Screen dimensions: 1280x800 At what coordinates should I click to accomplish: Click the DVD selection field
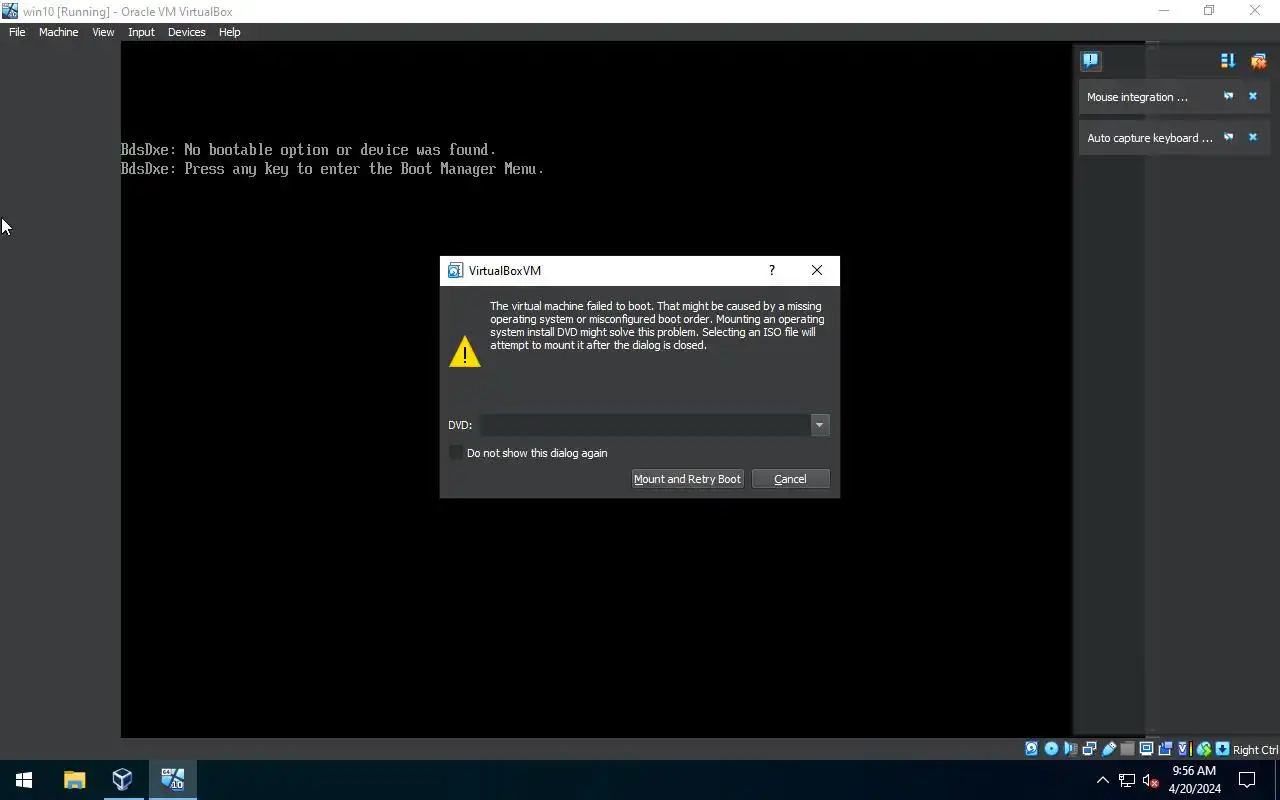click(645, 425)
